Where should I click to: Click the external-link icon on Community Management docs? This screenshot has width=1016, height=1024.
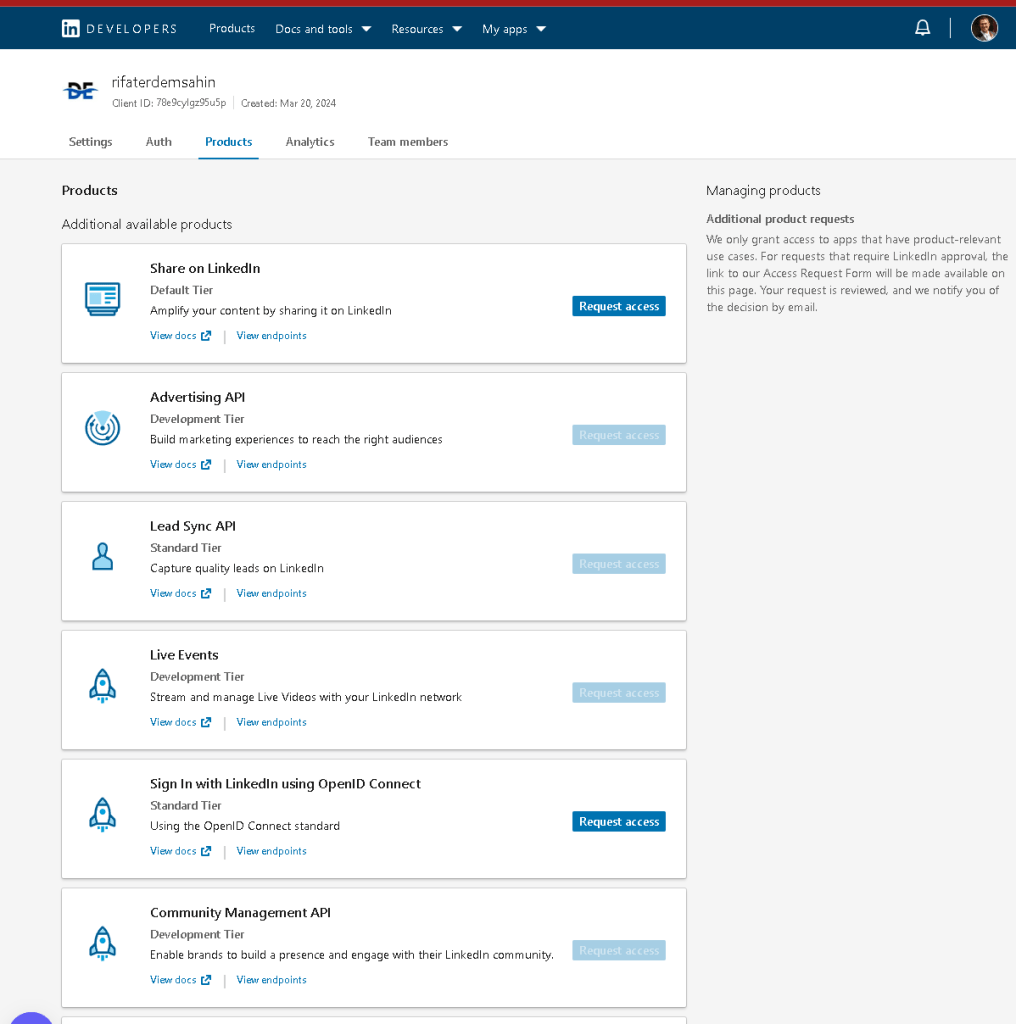point(206,980)
